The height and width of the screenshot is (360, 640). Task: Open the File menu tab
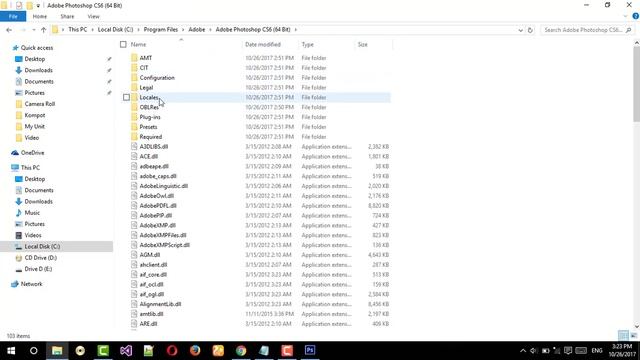pos(13,16)
